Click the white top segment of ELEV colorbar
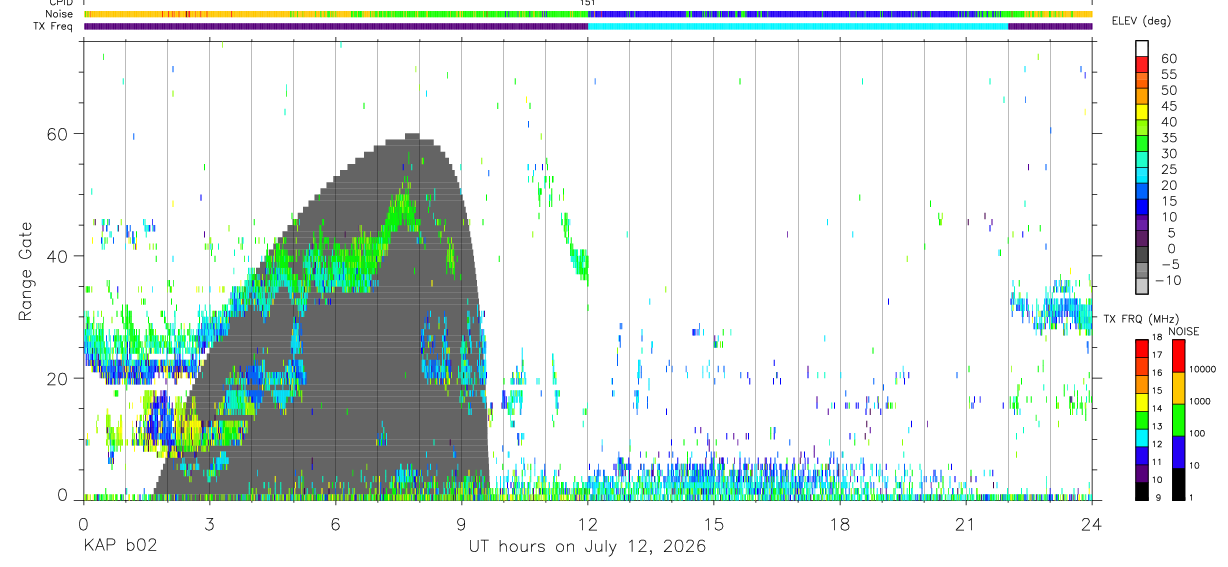1228x567 pixels. (1142, 48)
